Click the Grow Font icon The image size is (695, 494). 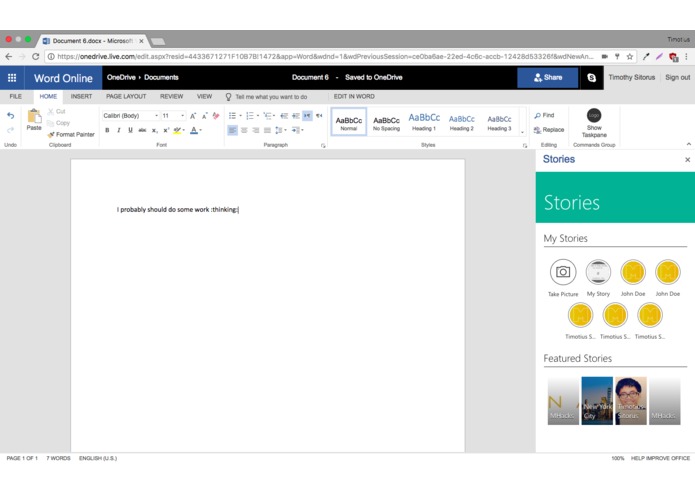click(193, 116)
